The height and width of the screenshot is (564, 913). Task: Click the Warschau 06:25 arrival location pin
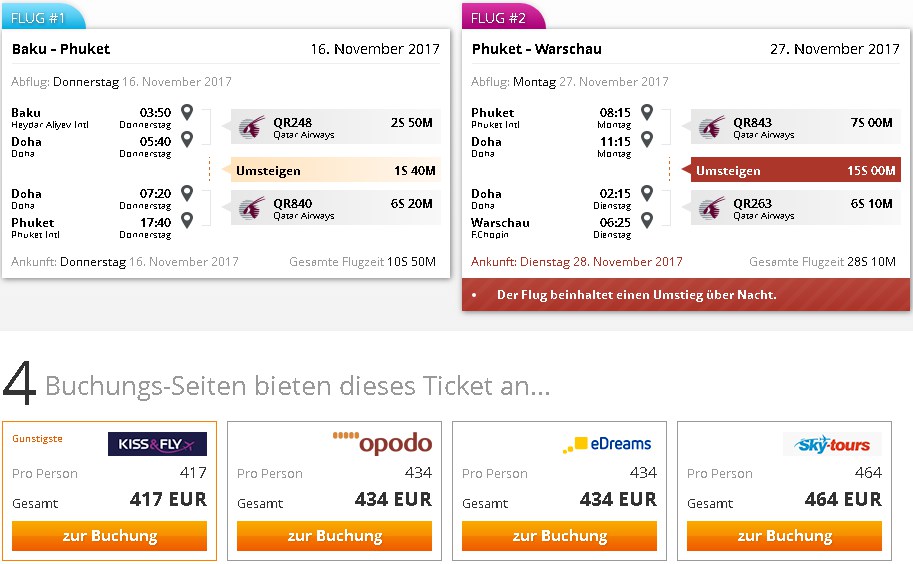(647, 220)
